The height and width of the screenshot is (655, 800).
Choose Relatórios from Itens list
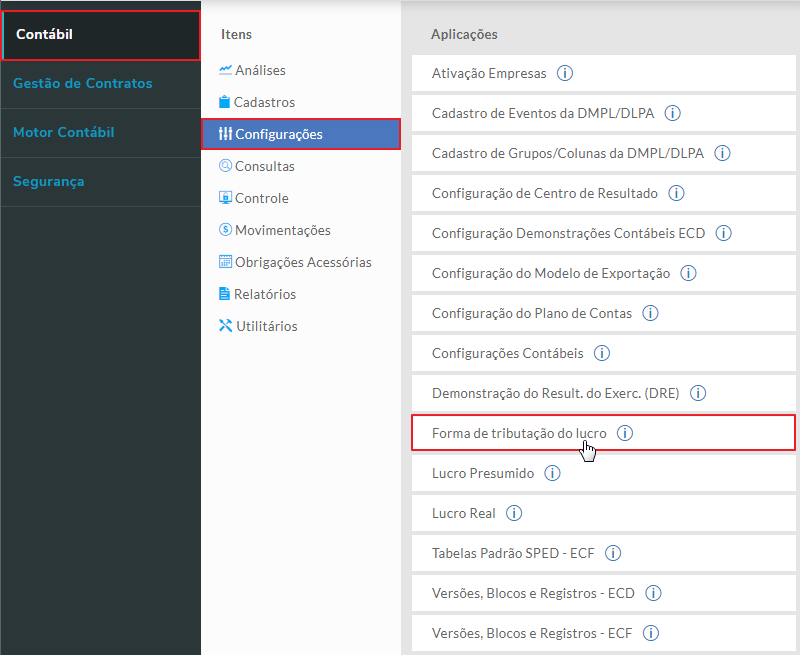[265, 294]
